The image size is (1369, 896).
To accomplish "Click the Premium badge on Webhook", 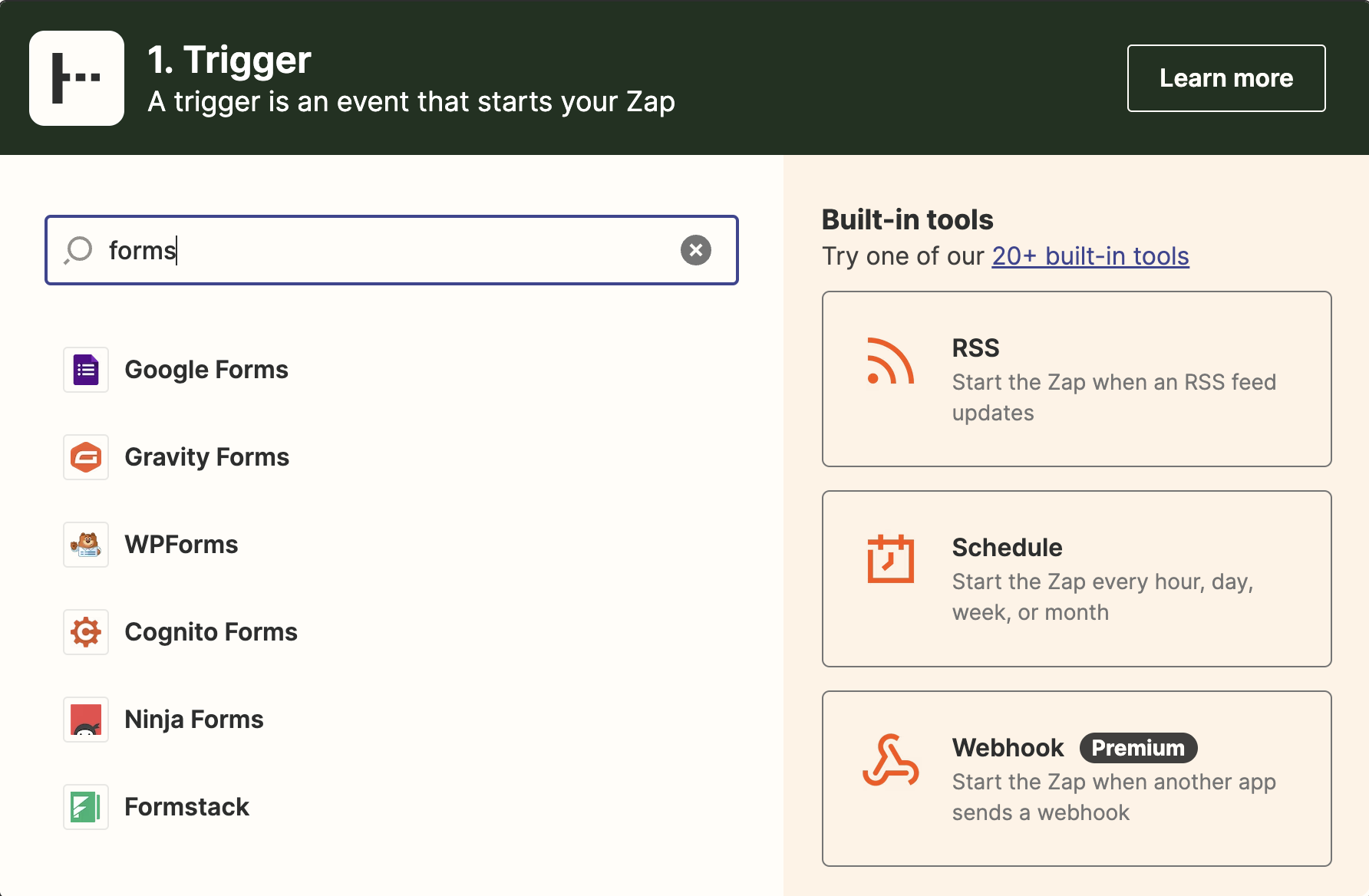I will click(x=1138, y=748).
